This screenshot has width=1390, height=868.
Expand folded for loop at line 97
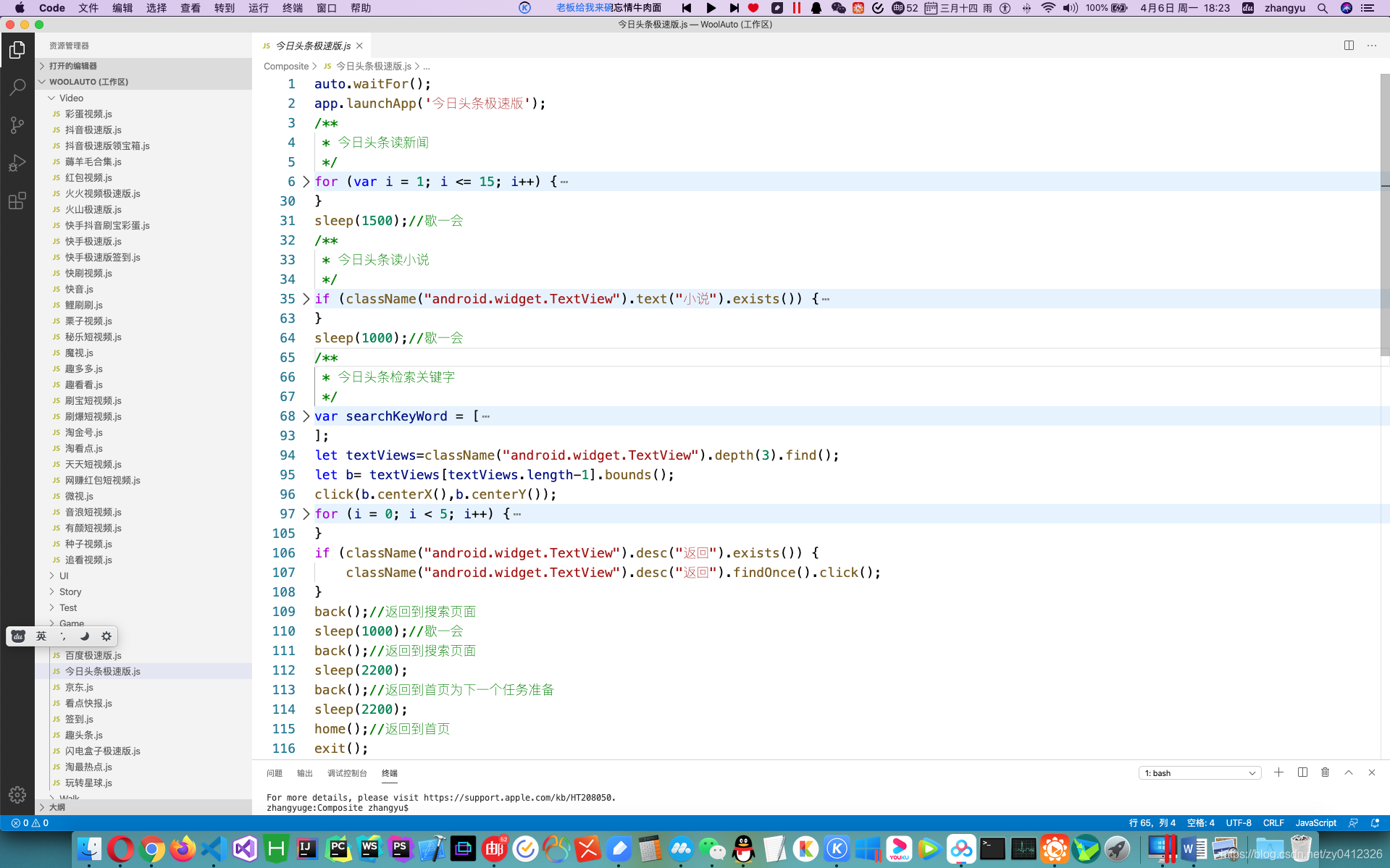306,514
